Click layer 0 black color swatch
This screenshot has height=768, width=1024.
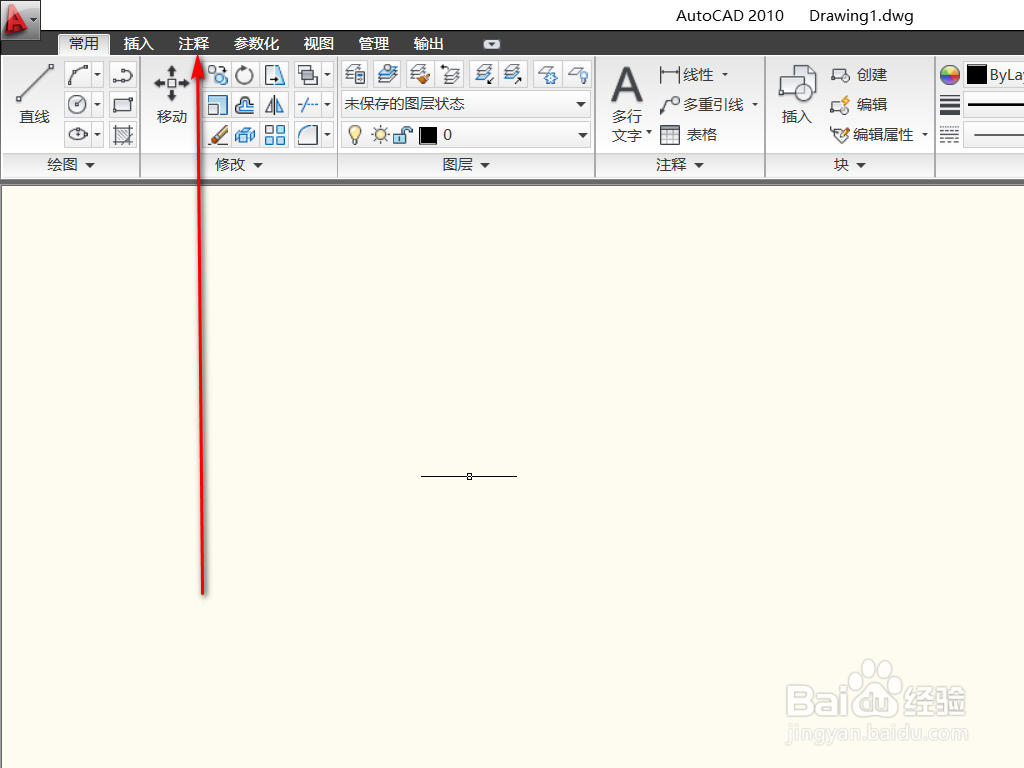[x=428, y=135]
